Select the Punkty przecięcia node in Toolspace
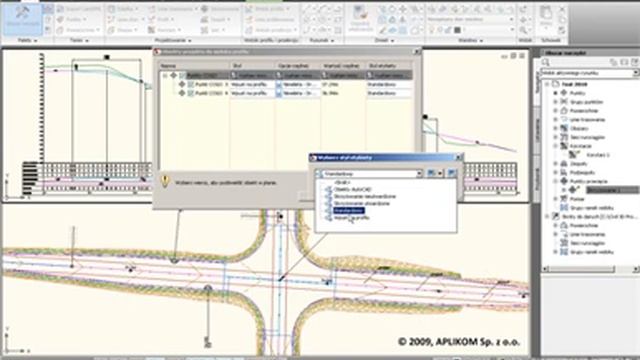640x360 pixels. point(589,181)
